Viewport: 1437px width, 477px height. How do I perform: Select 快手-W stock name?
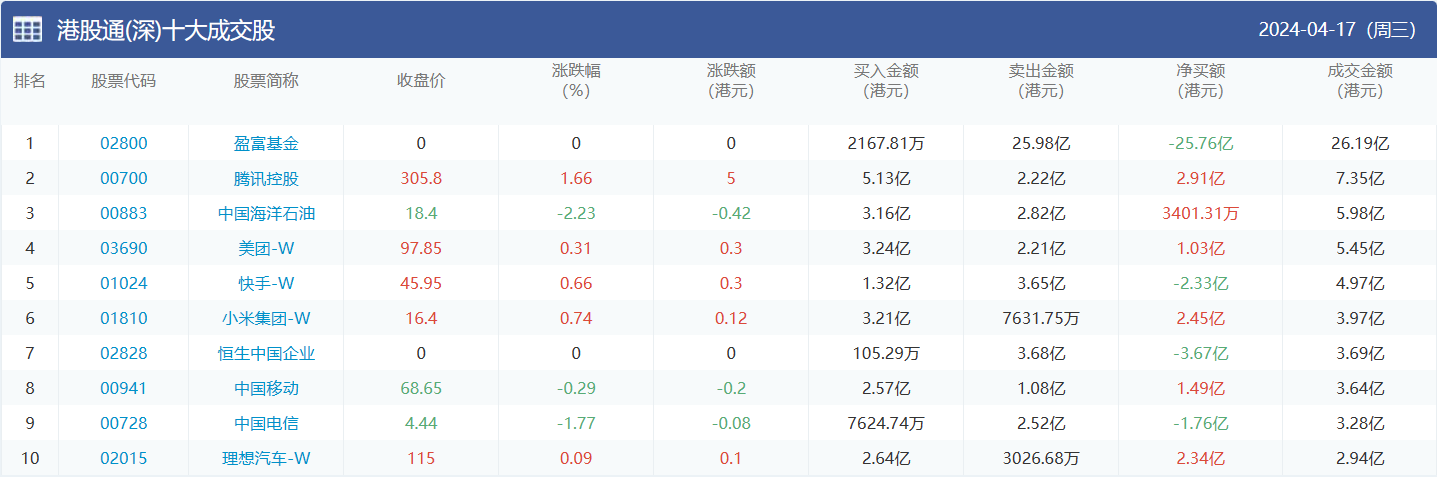click(x=266, y=284)
